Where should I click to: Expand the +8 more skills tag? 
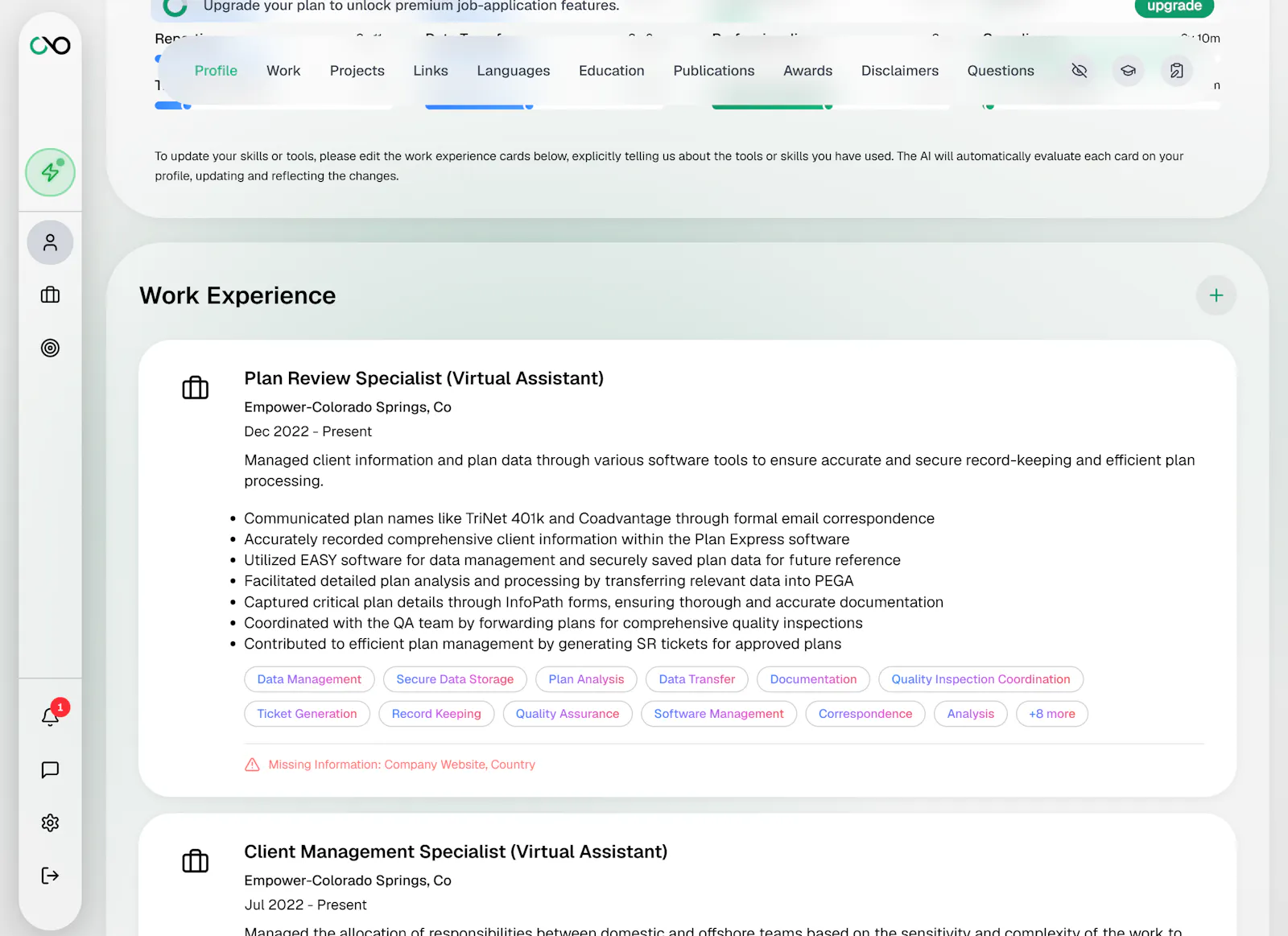[x=1051, y=714]
